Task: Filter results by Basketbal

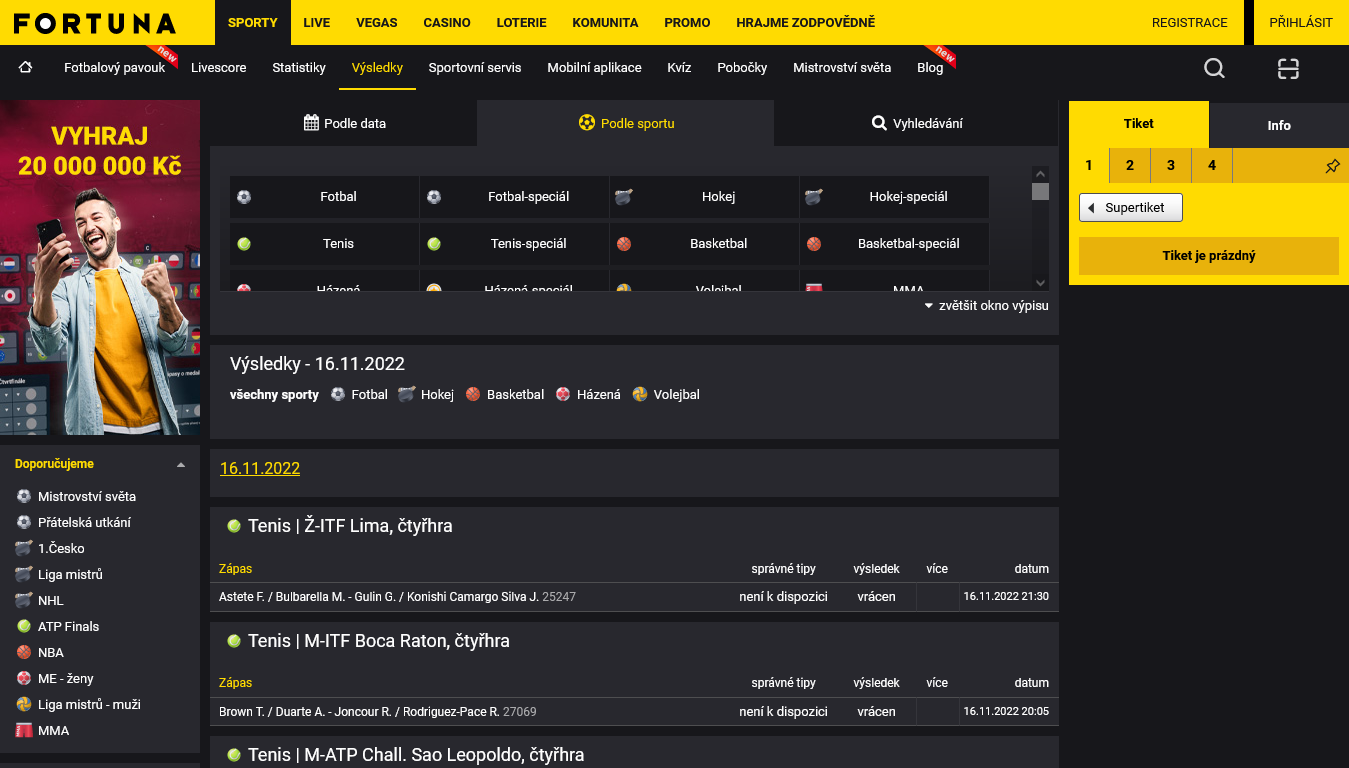Action: pyautogui.click(x=504, y=395)
